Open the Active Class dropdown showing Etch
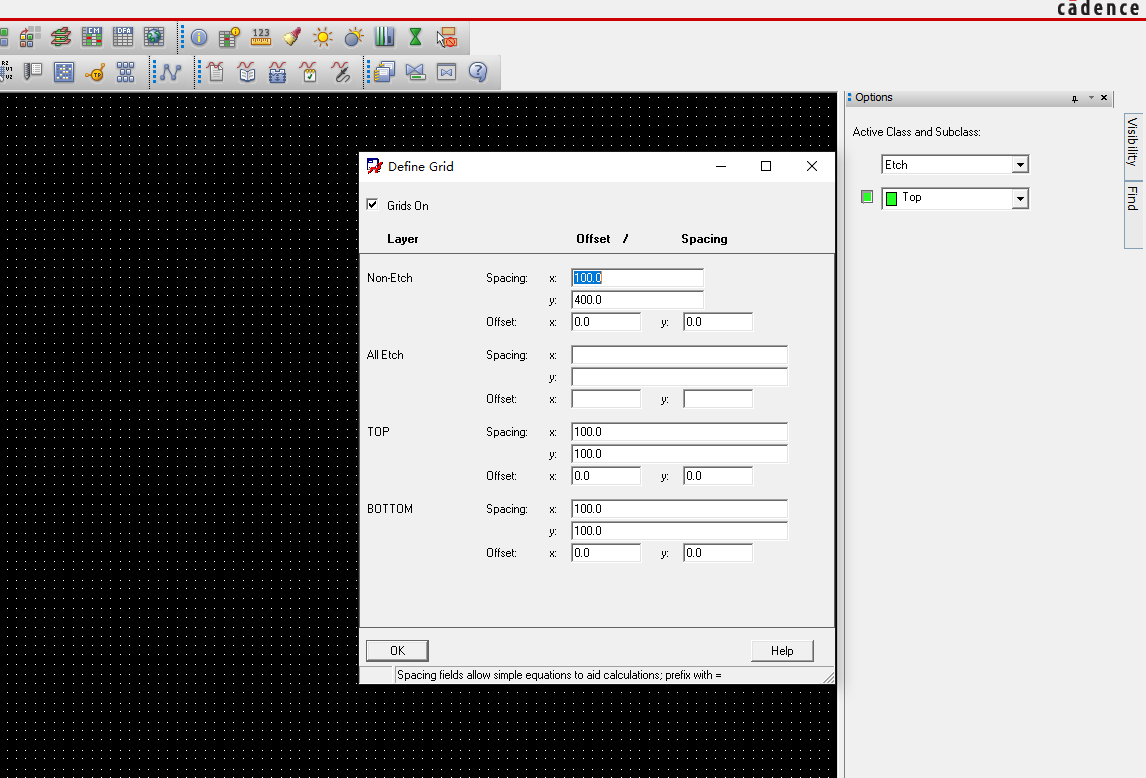The width and height of the screenshot is (1146, 778). (x=1021, y=164)
